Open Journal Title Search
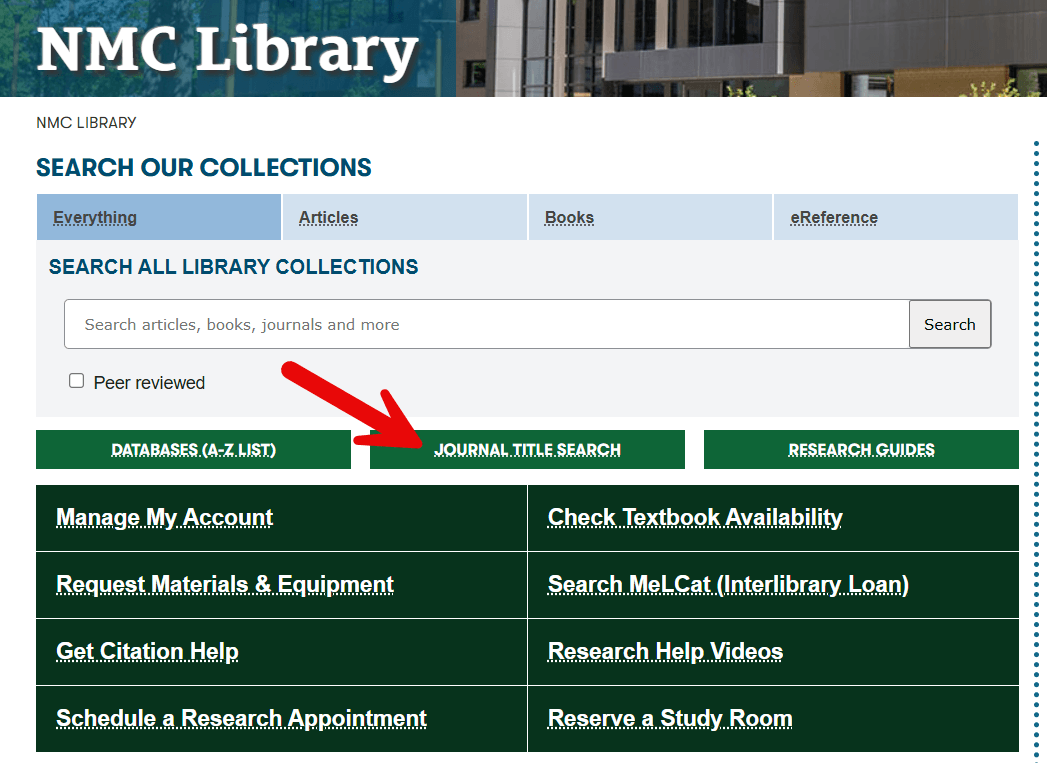This screenshot has width=1047, height=763. 528,449
